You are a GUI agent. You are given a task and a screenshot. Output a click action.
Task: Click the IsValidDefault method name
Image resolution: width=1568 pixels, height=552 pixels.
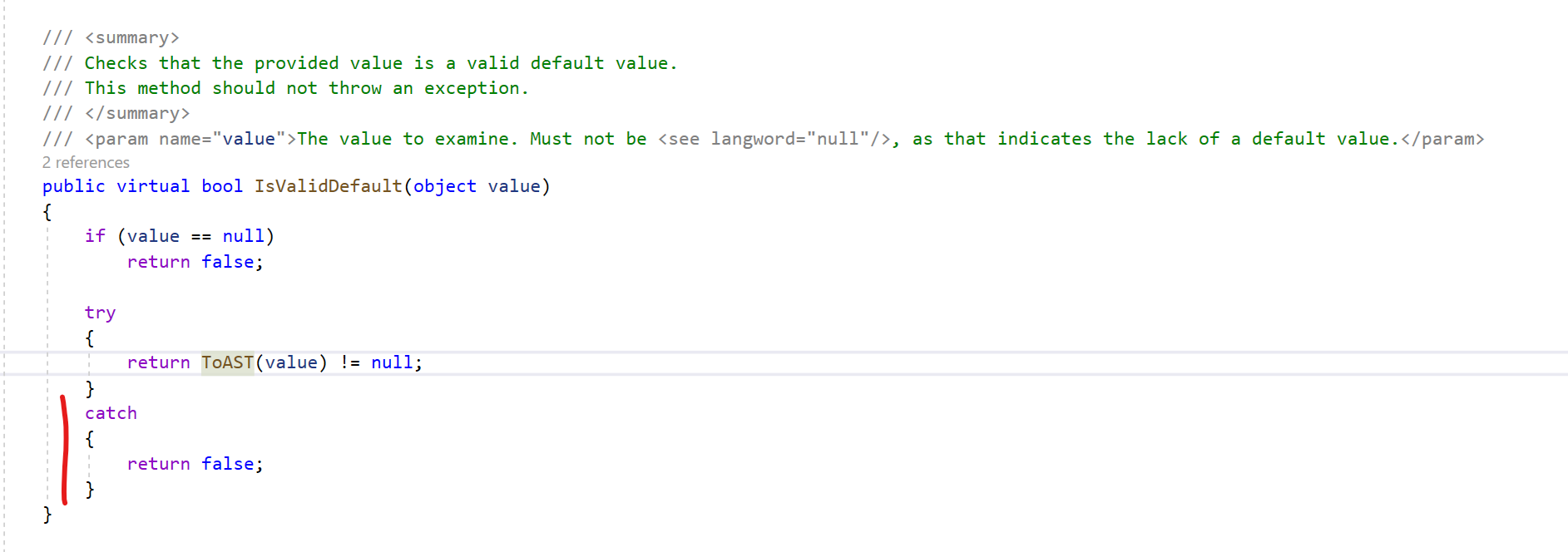pyautogui.click(x=329, y=186)
